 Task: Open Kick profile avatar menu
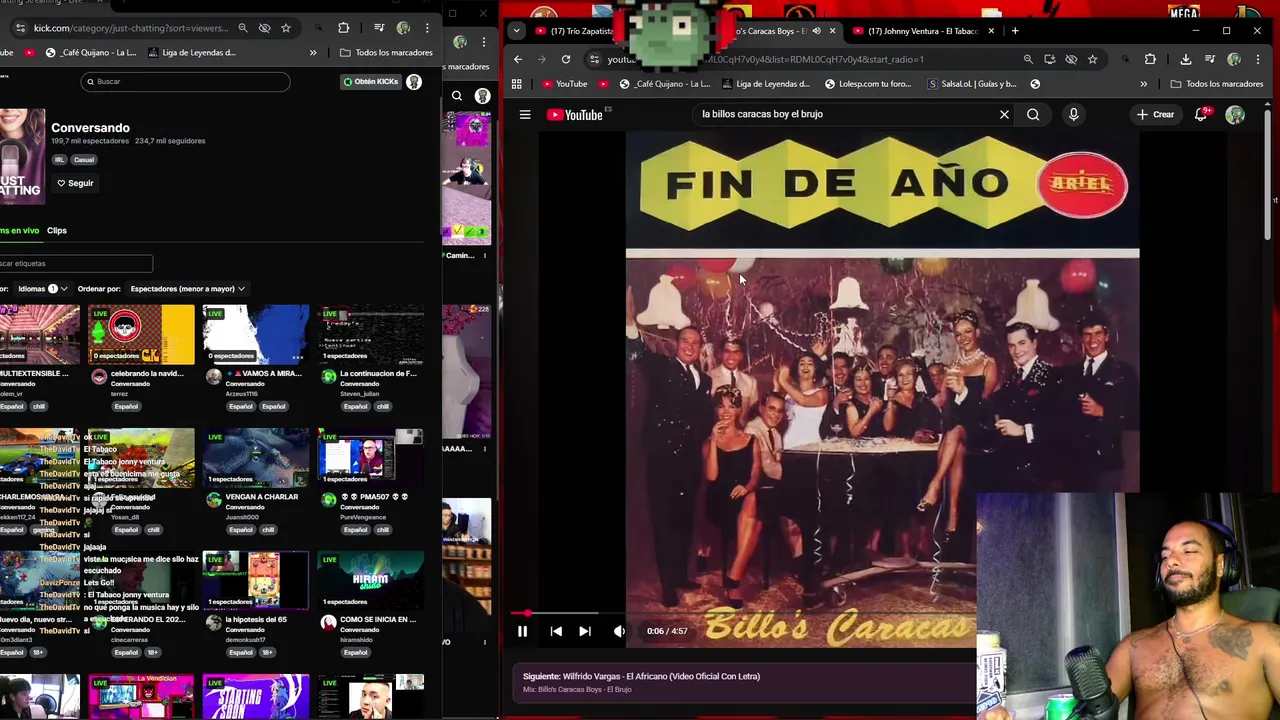(x=414, y=81)
